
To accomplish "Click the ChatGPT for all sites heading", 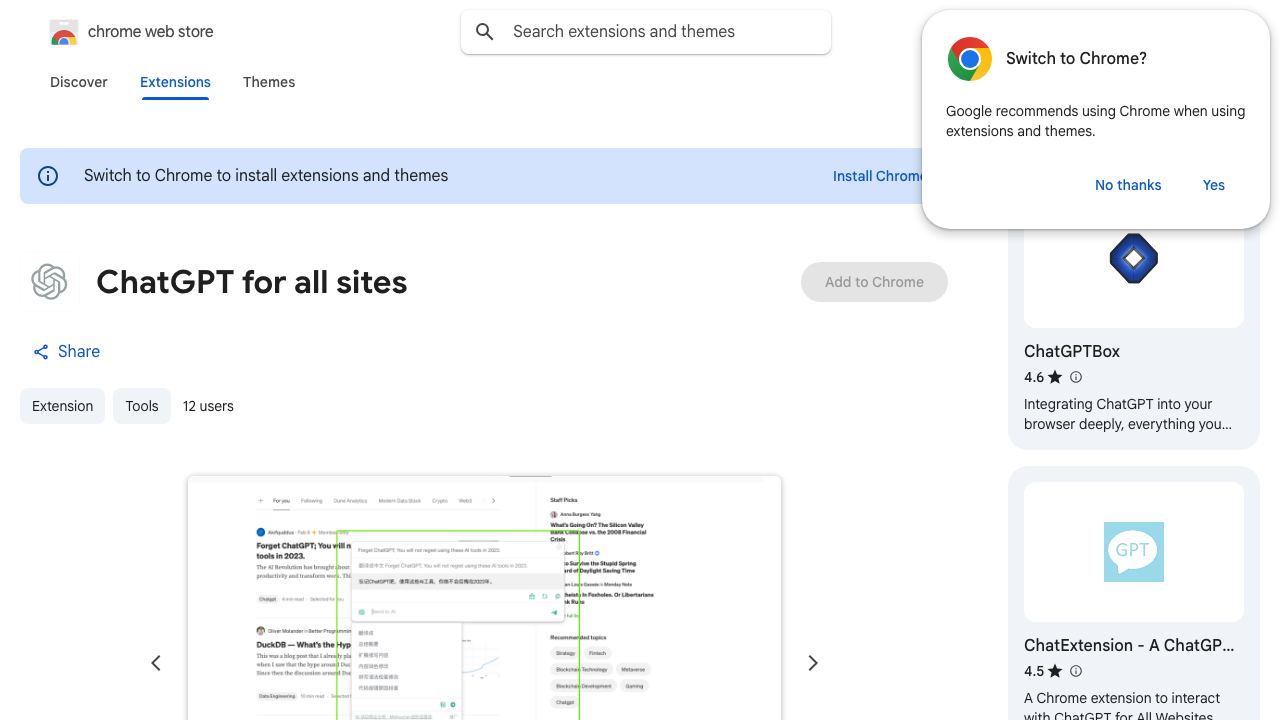I will (252, 282).
